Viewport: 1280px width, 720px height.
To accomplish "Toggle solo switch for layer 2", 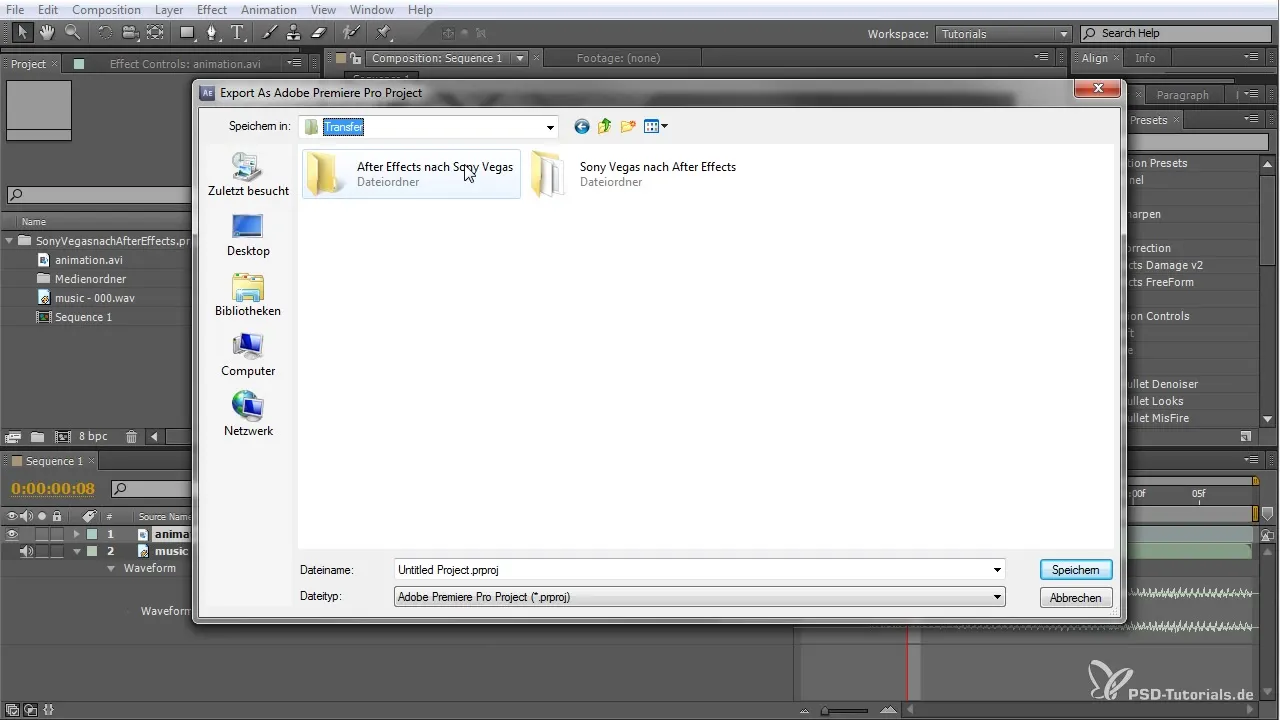I will [42, 551].
